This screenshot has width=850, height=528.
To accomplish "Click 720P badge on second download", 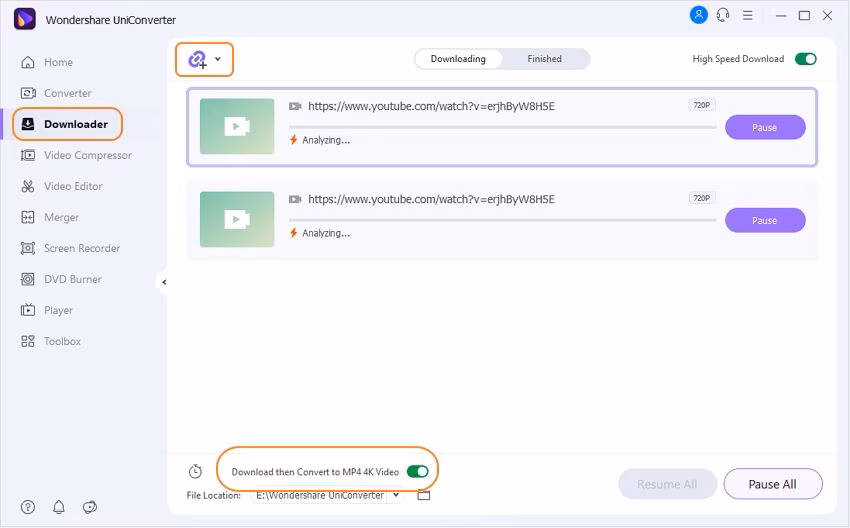I will tap(701, 198).
